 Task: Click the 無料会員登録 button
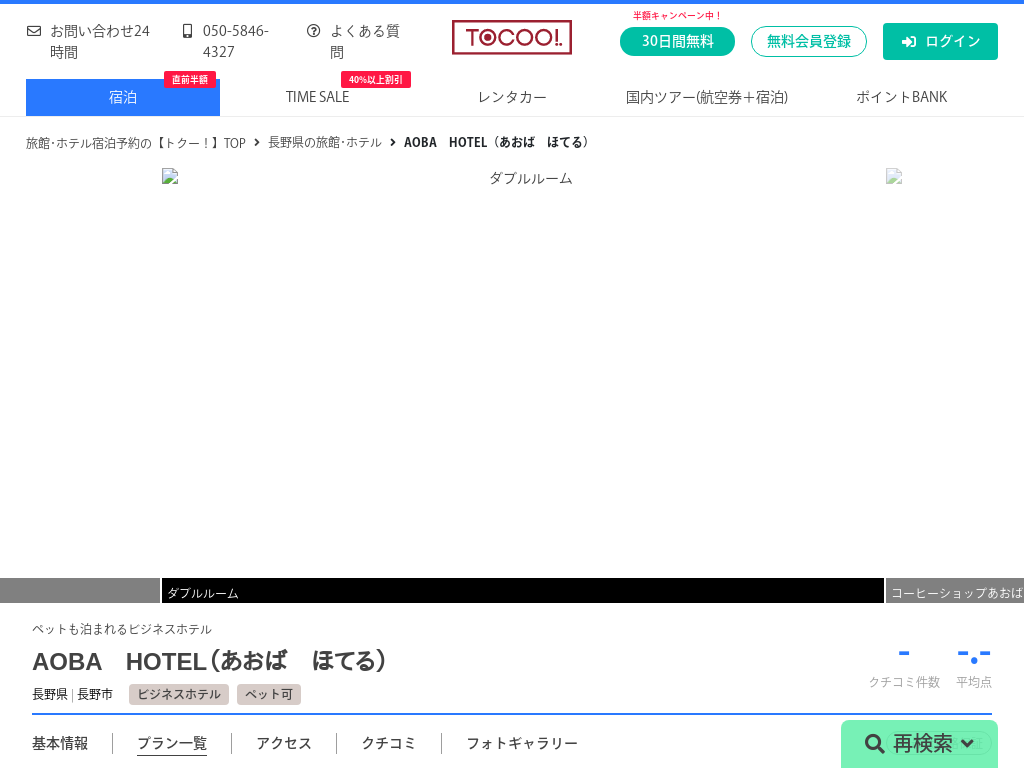[x=808, y=42]
